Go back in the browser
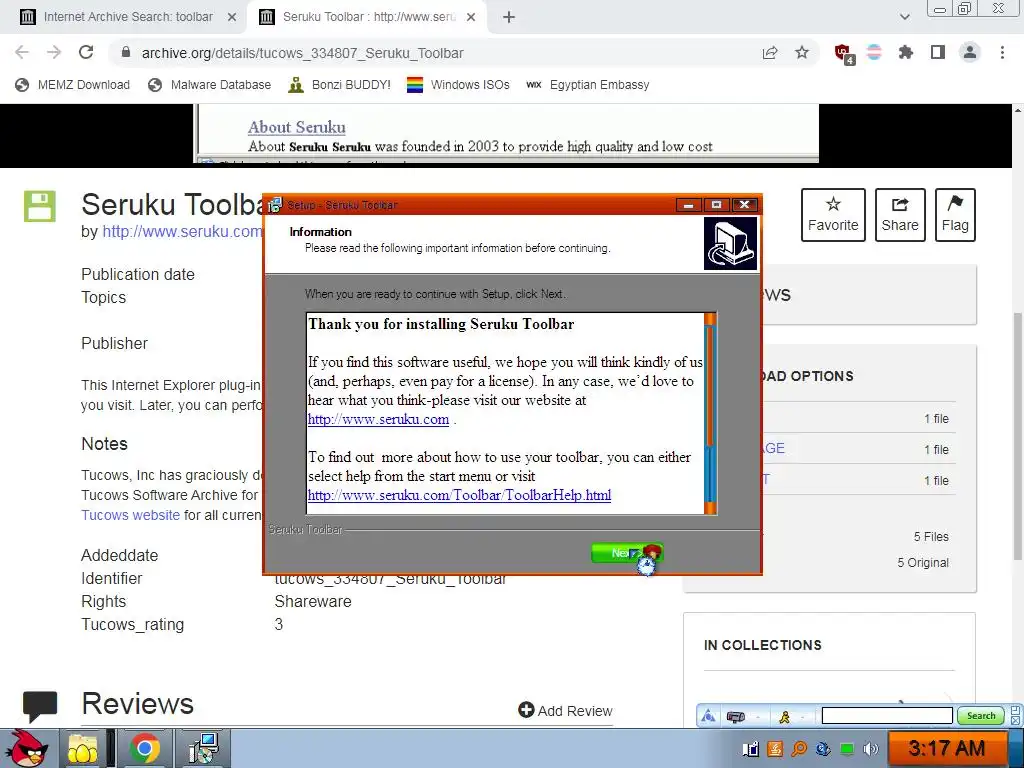The height and width of the screenshot is (768, 1024). click(22, 52)
